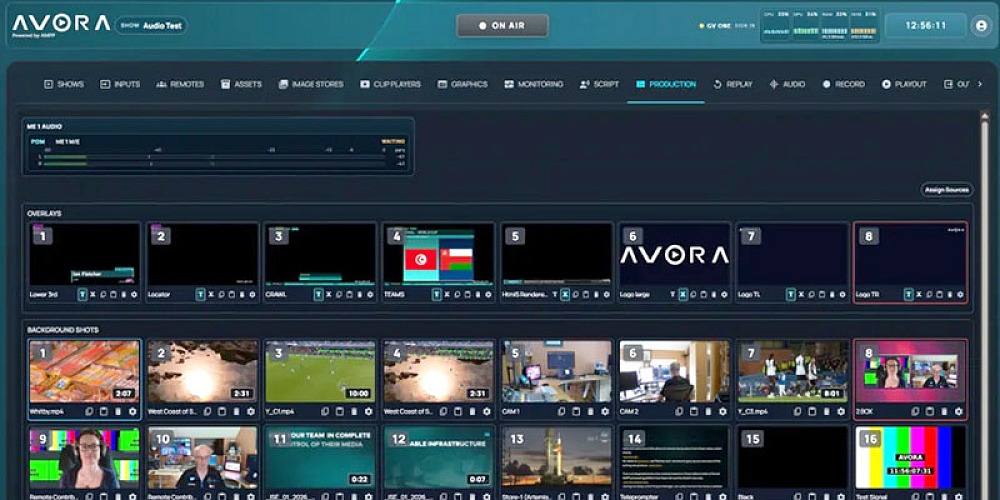This screenshot has height=500, width=1000.
Task: Open the GRAPHICS tab
Action: pos(462,84)
